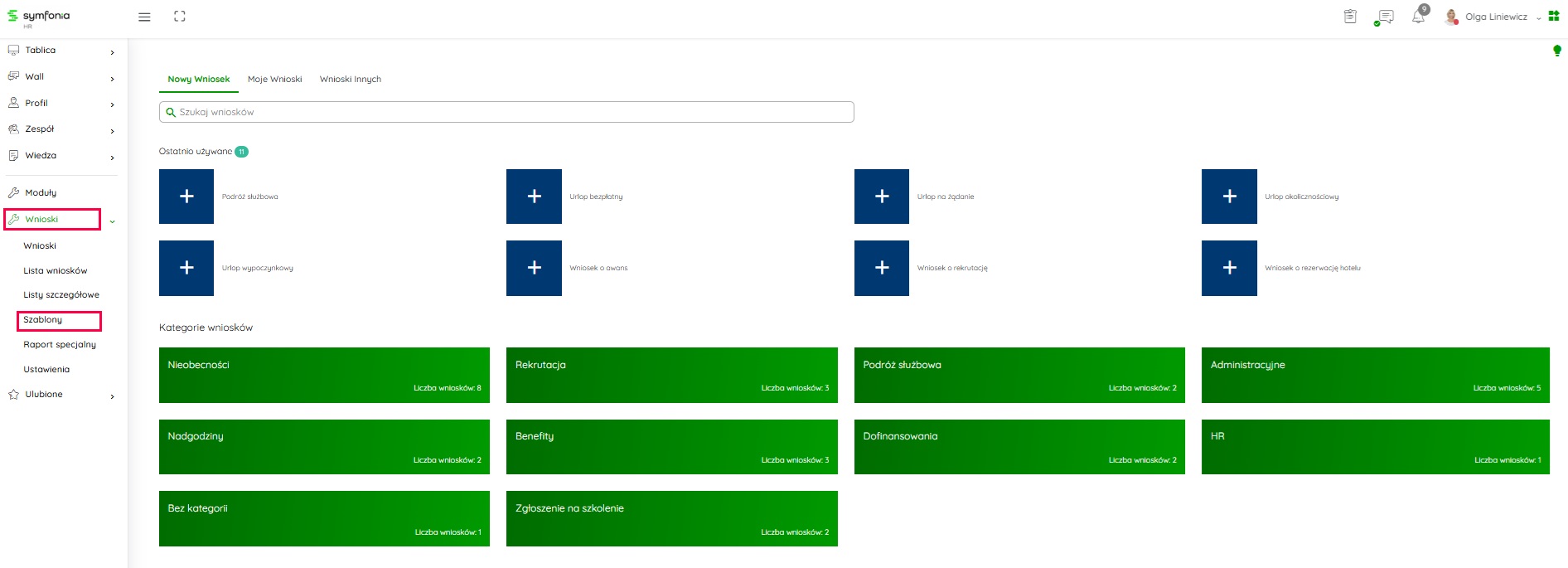This screenshot has height=568, width=1568.
Task: Open the notifications bell icon
Action: click(x=1418, y=17)
